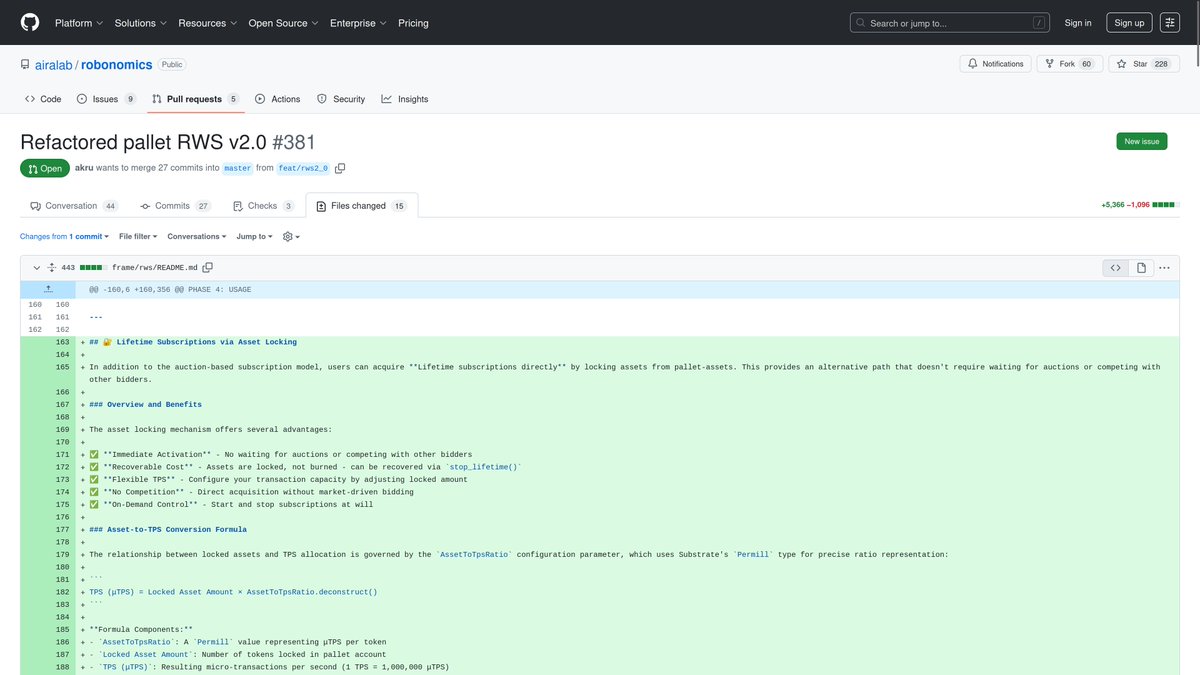
Task: Switch to the Security tab
Action: [x=341, y=99]
